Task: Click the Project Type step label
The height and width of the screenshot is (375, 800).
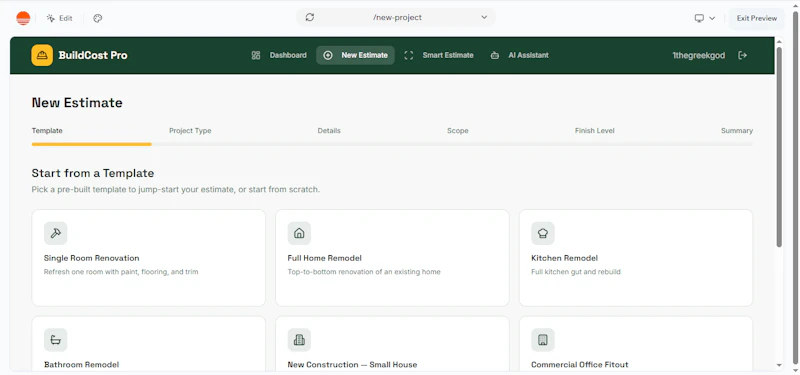Action: (x=190, y=131)
